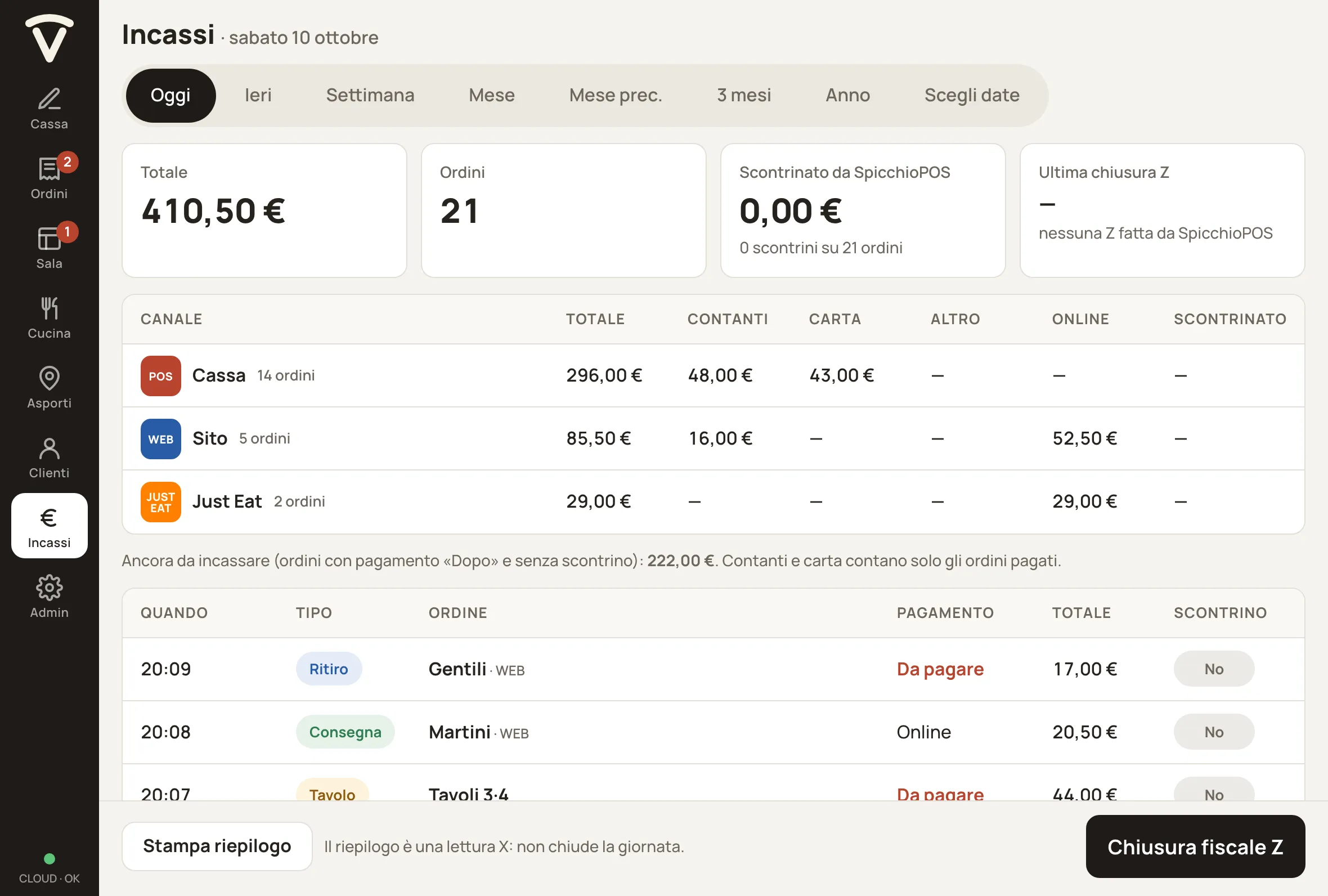
Task: Click the orange Just Eat logo badge
Action: coord(160,501)
